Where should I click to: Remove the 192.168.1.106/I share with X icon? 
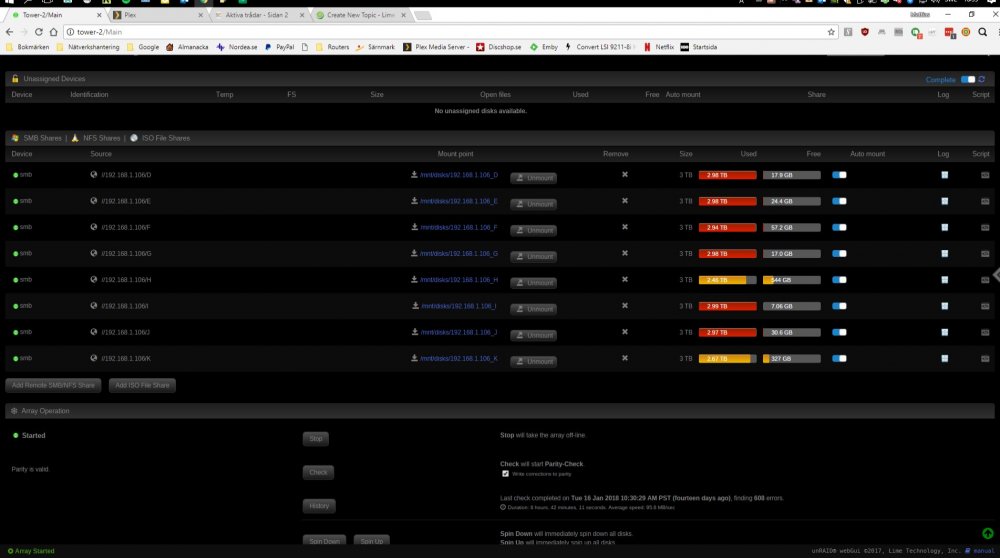coord(625,305)
